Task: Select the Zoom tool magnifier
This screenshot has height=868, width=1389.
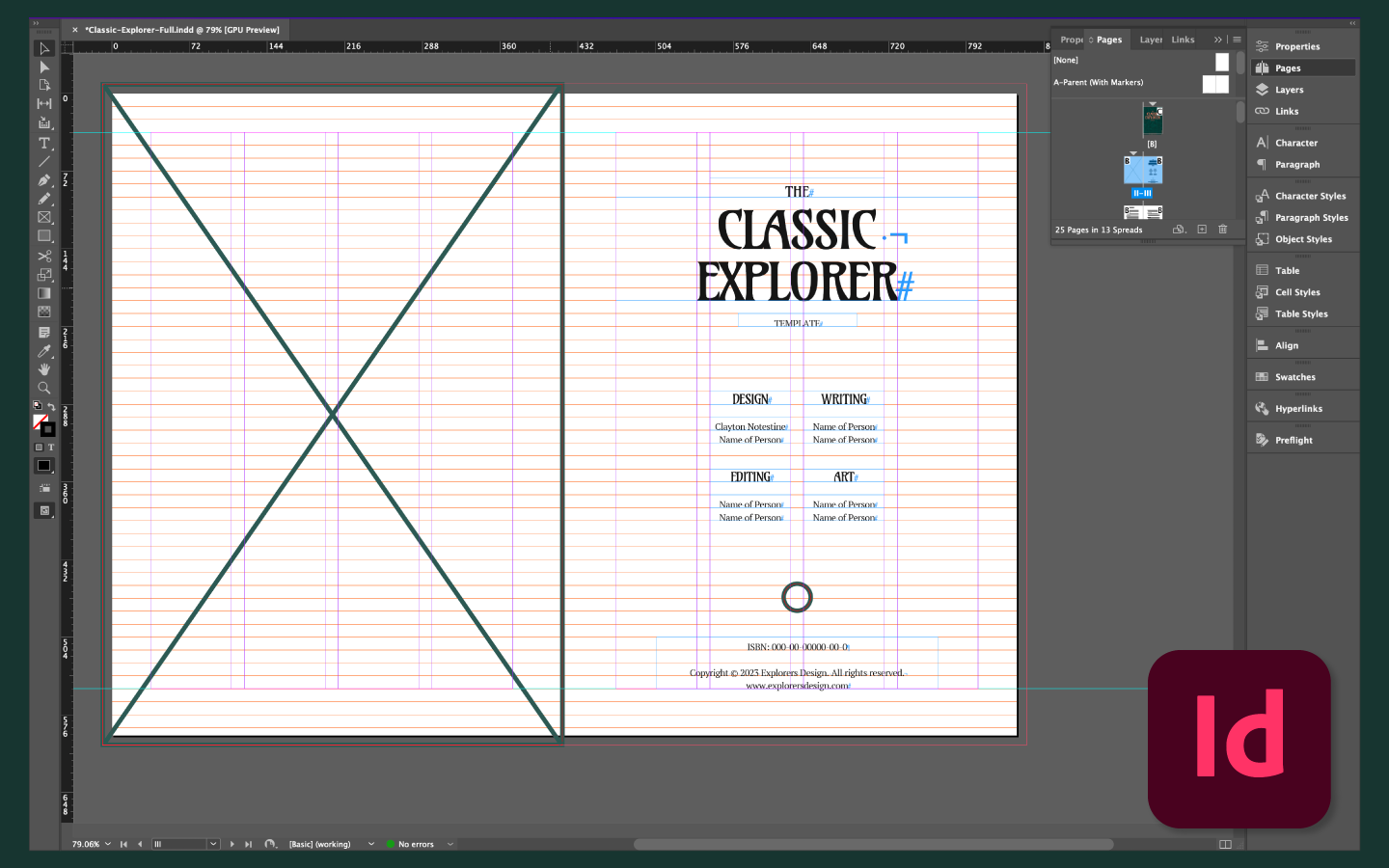Action: click(44, 388)
